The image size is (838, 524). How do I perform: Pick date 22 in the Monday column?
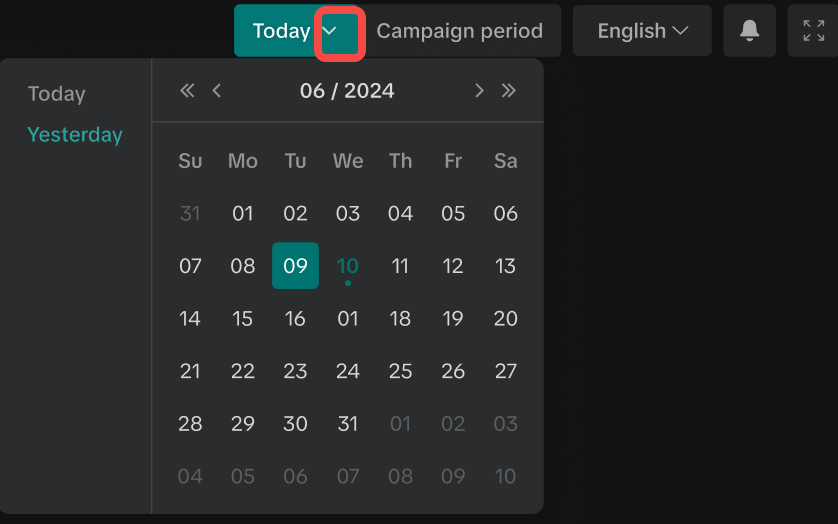coord(243,371)
